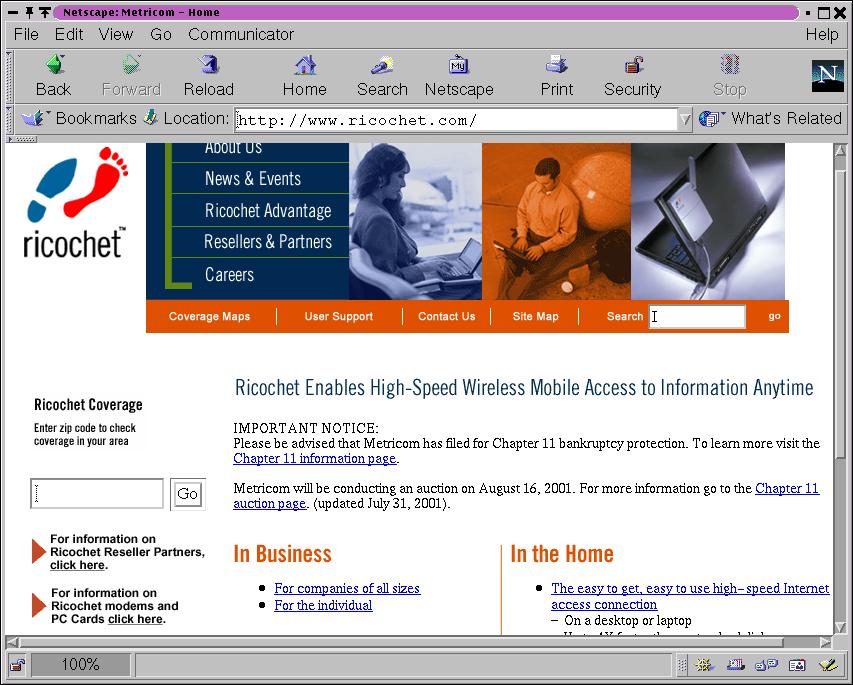Click the Coverage Maps navigation link
This screenshot has height=685, width=853.
(x=209, y=317)
